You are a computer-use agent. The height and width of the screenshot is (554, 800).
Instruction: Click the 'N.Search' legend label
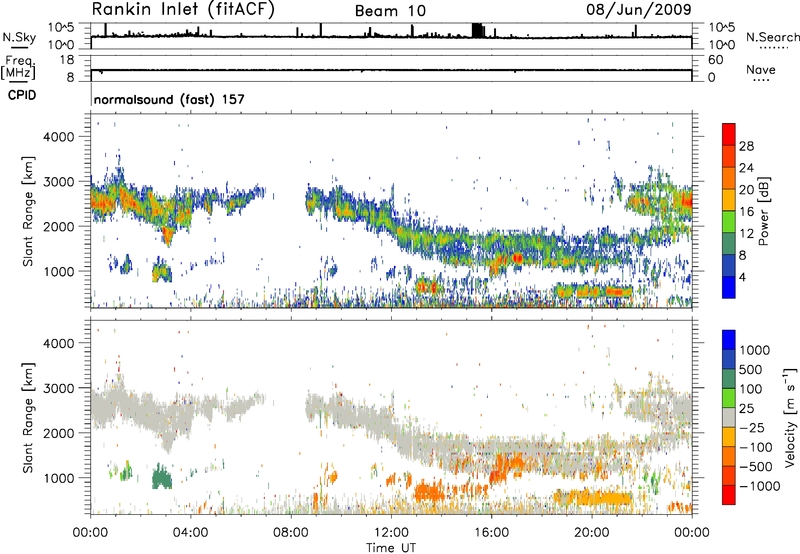point(772,37)
